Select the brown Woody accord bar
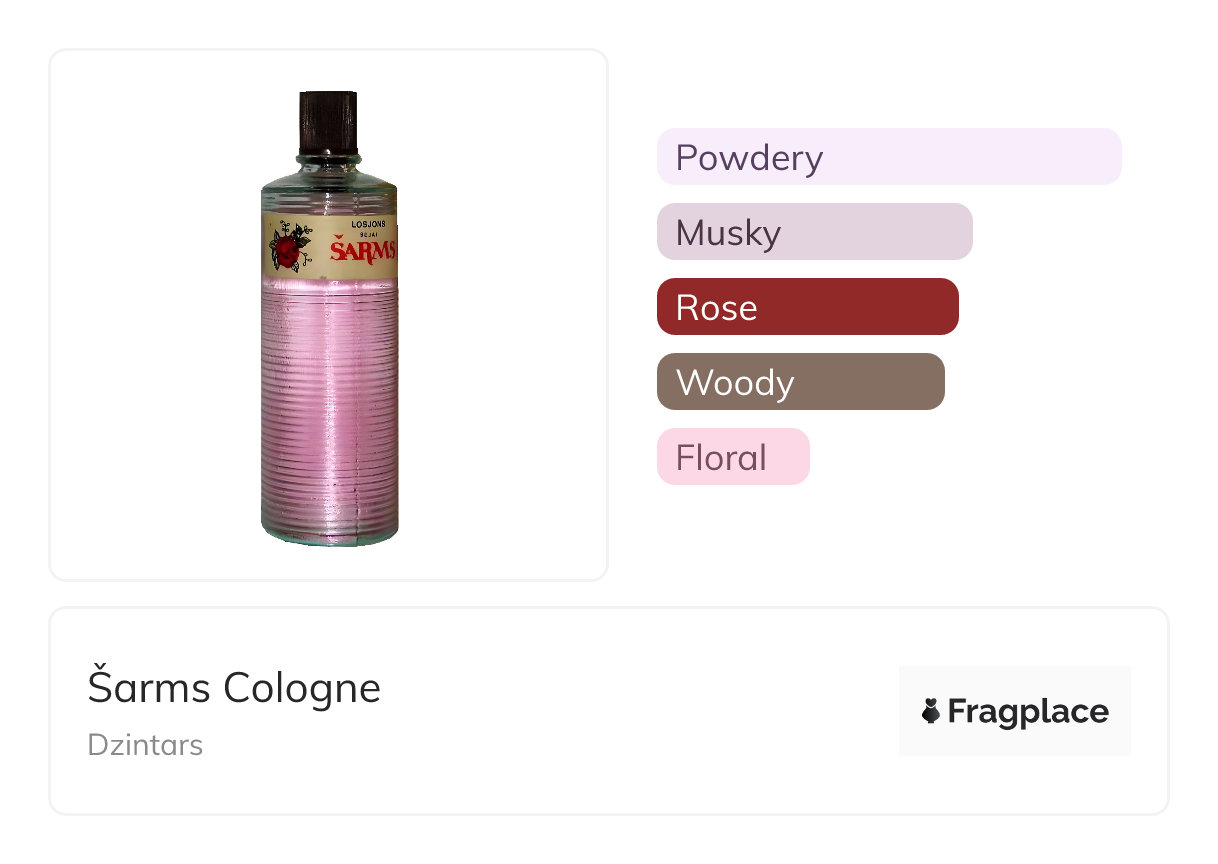This screenshot has width=1218, height=864. pos(800,382)
